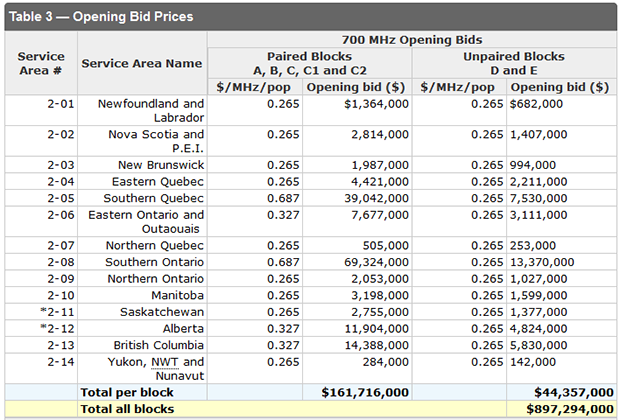Click the 3,111,000 bid value
Screen dimensions: 620x420
tap(539, 215)
